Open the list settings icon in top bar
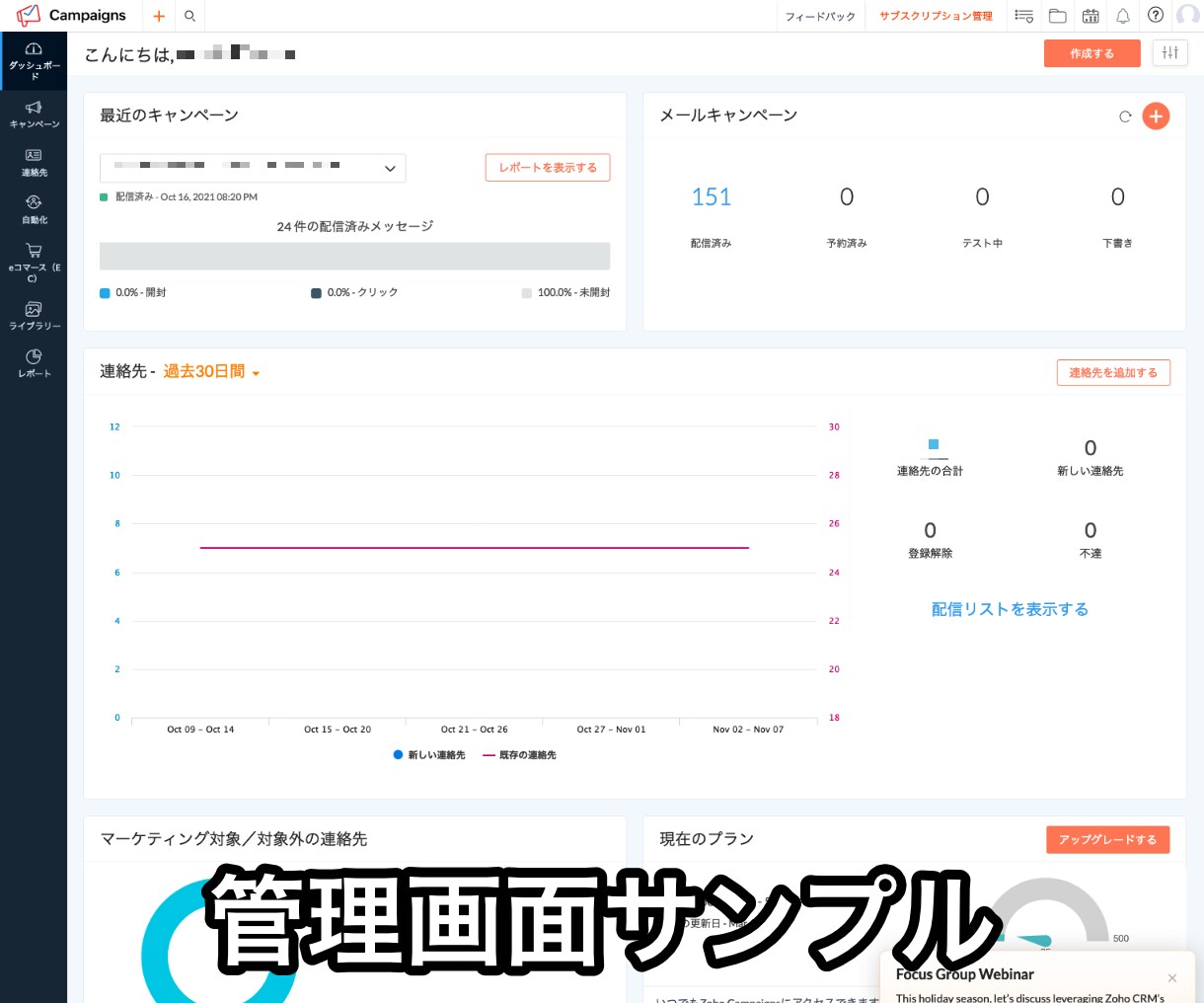The width and height of the screenshot is (1204, 1003). [1024, 16]
